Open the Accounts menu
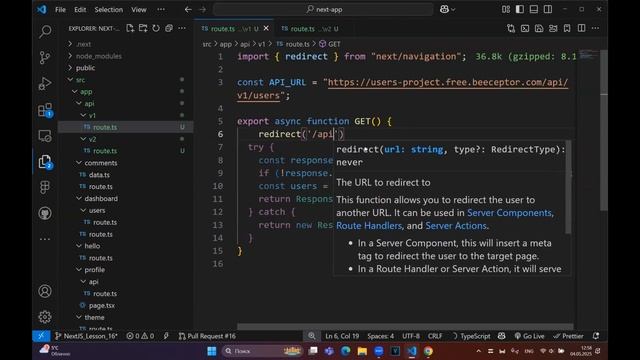The height and width of the screenshot is (360, 640). pyautogui.click(x=45, y=291)
